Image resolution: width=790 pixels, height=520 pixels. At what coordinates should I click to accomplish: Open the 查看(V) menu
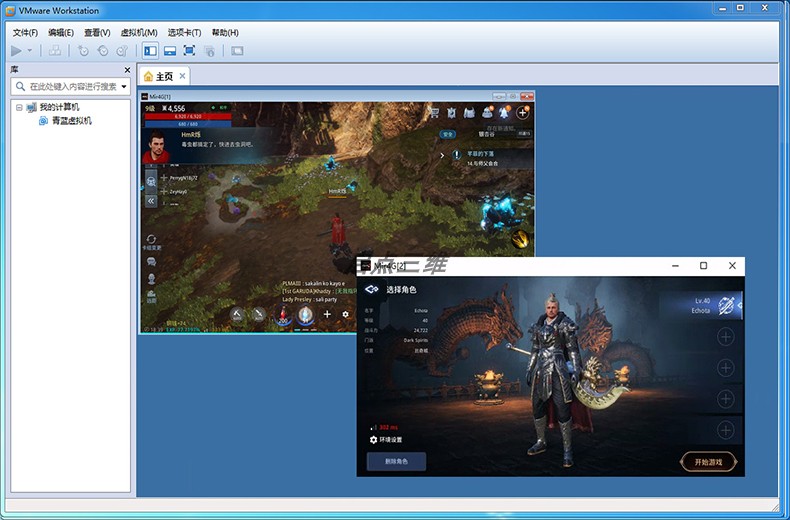click(97, 33)
